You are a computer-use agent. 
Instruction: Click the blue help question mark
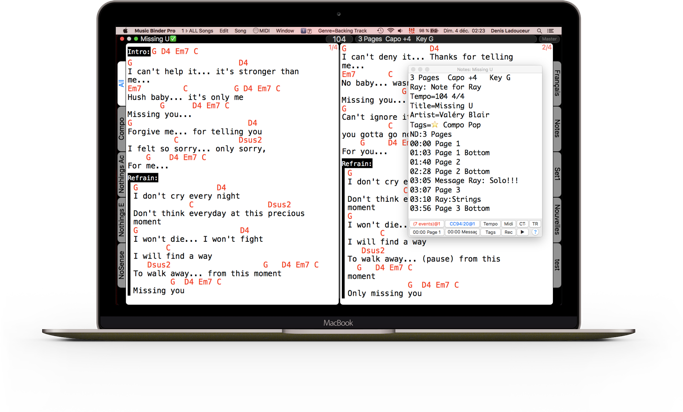pos(535,232)
